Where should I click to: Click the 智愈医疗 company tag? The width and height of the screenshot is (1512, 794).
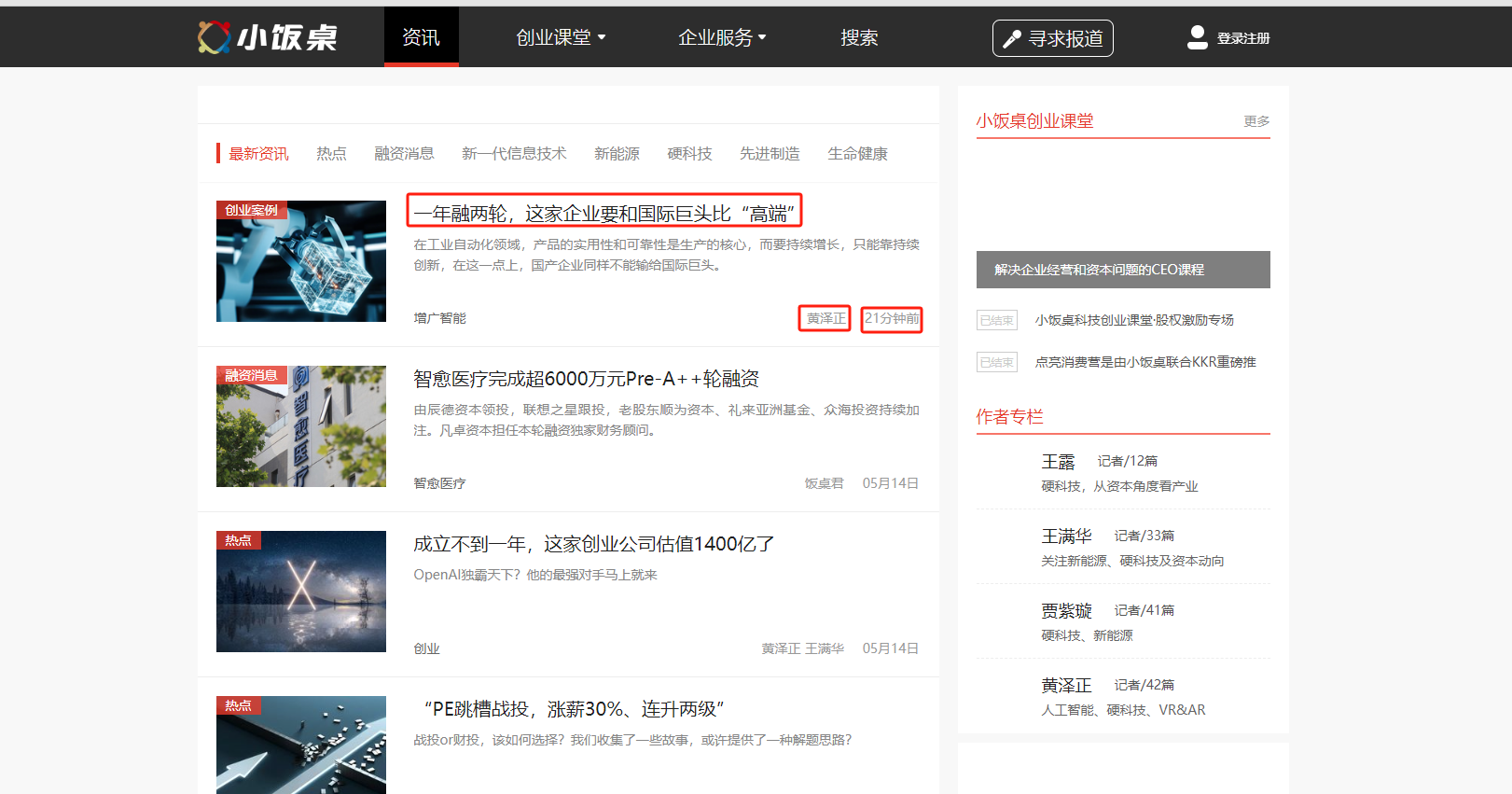click(439, 483)
